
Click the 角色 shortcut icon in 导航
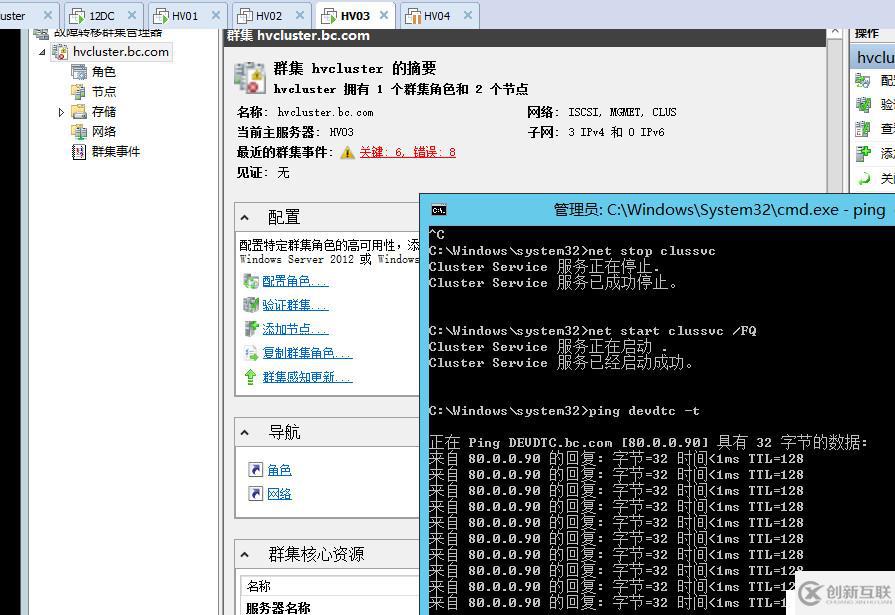coord(255,470)
